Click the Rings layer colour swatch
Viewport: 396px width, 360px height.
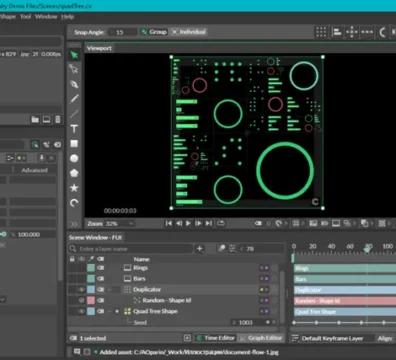91,268
